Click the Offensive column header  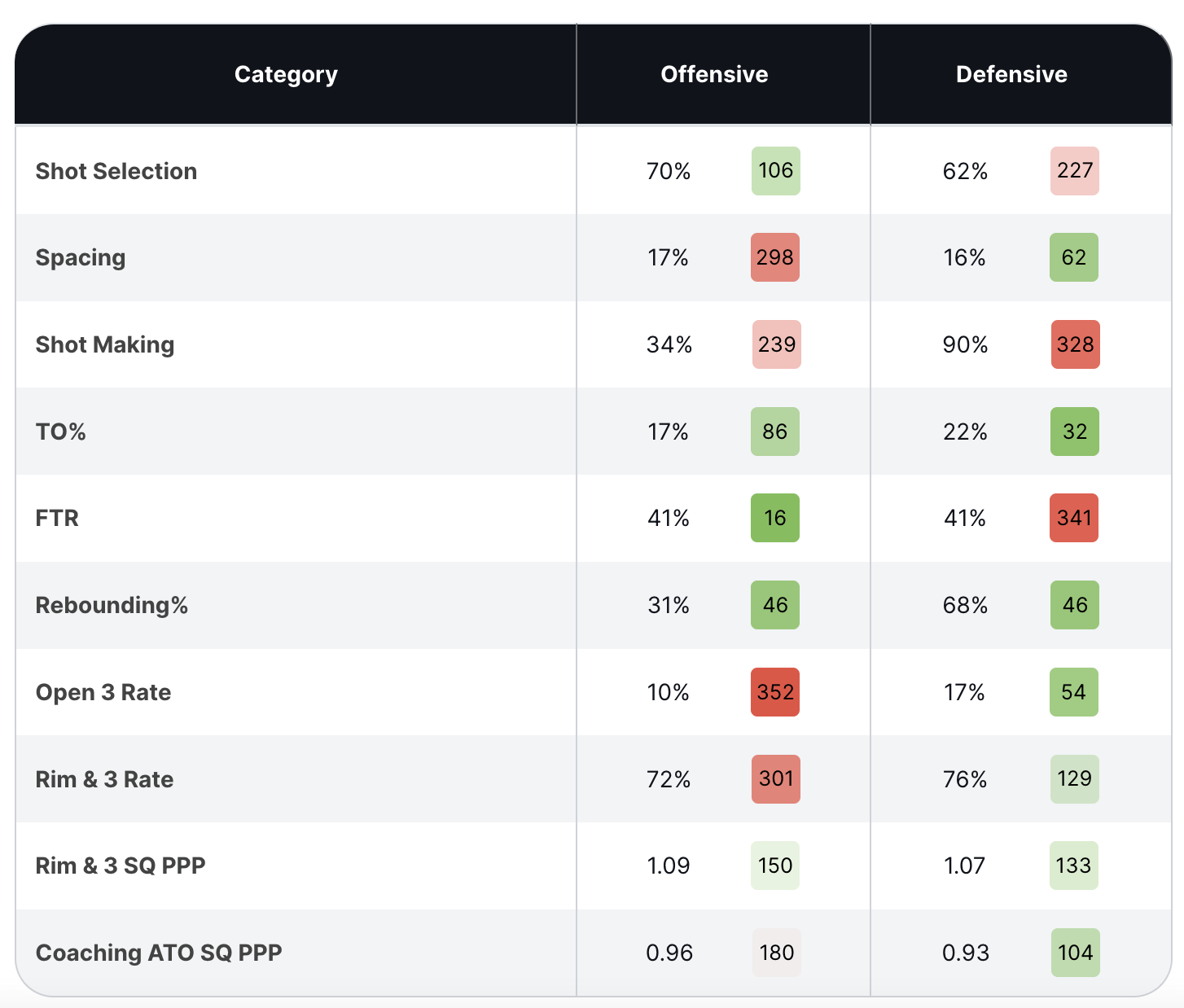coord(714,74)
